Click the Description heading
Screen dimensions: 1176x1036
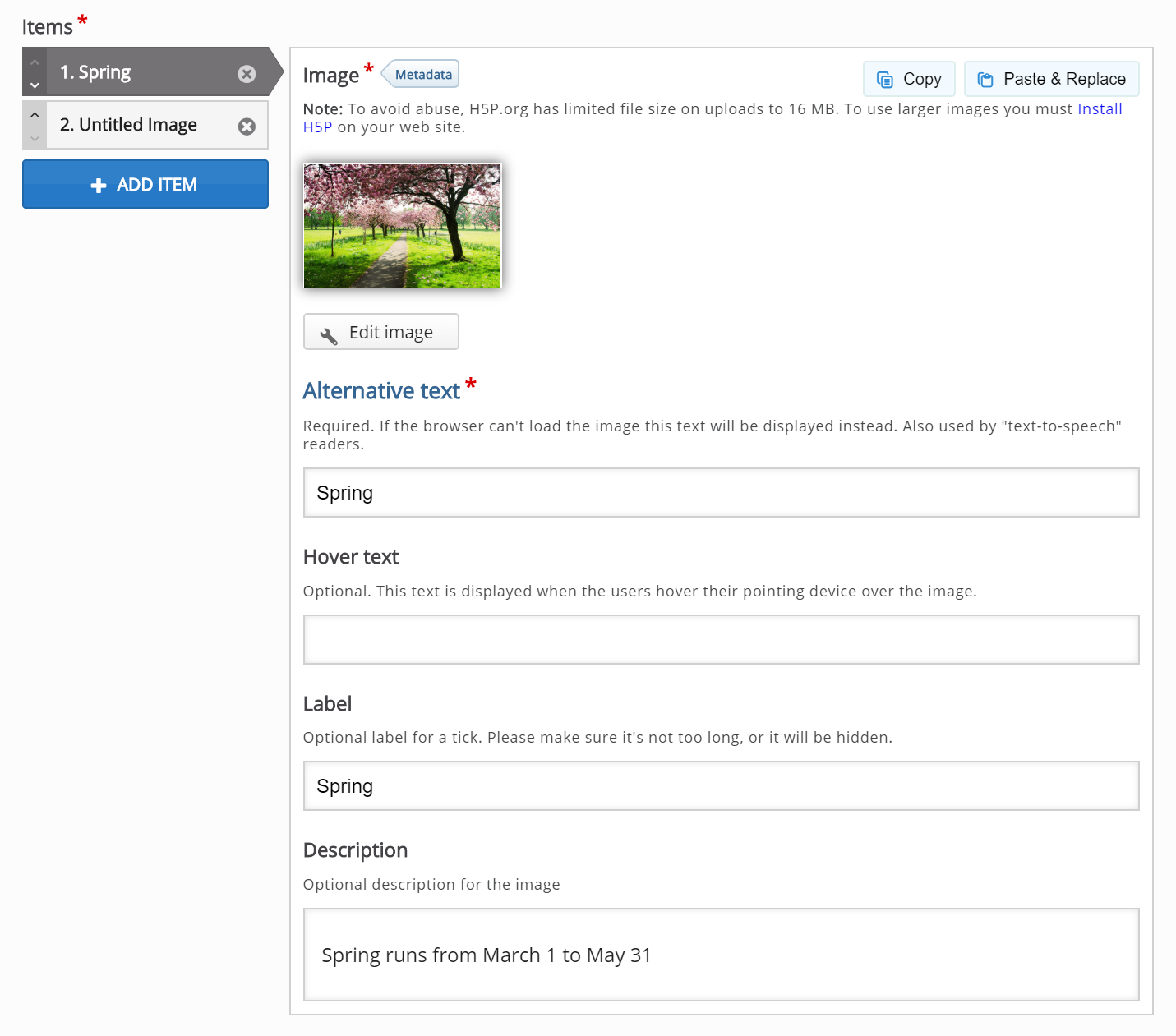pyautogui.click(x=355, y=850)
